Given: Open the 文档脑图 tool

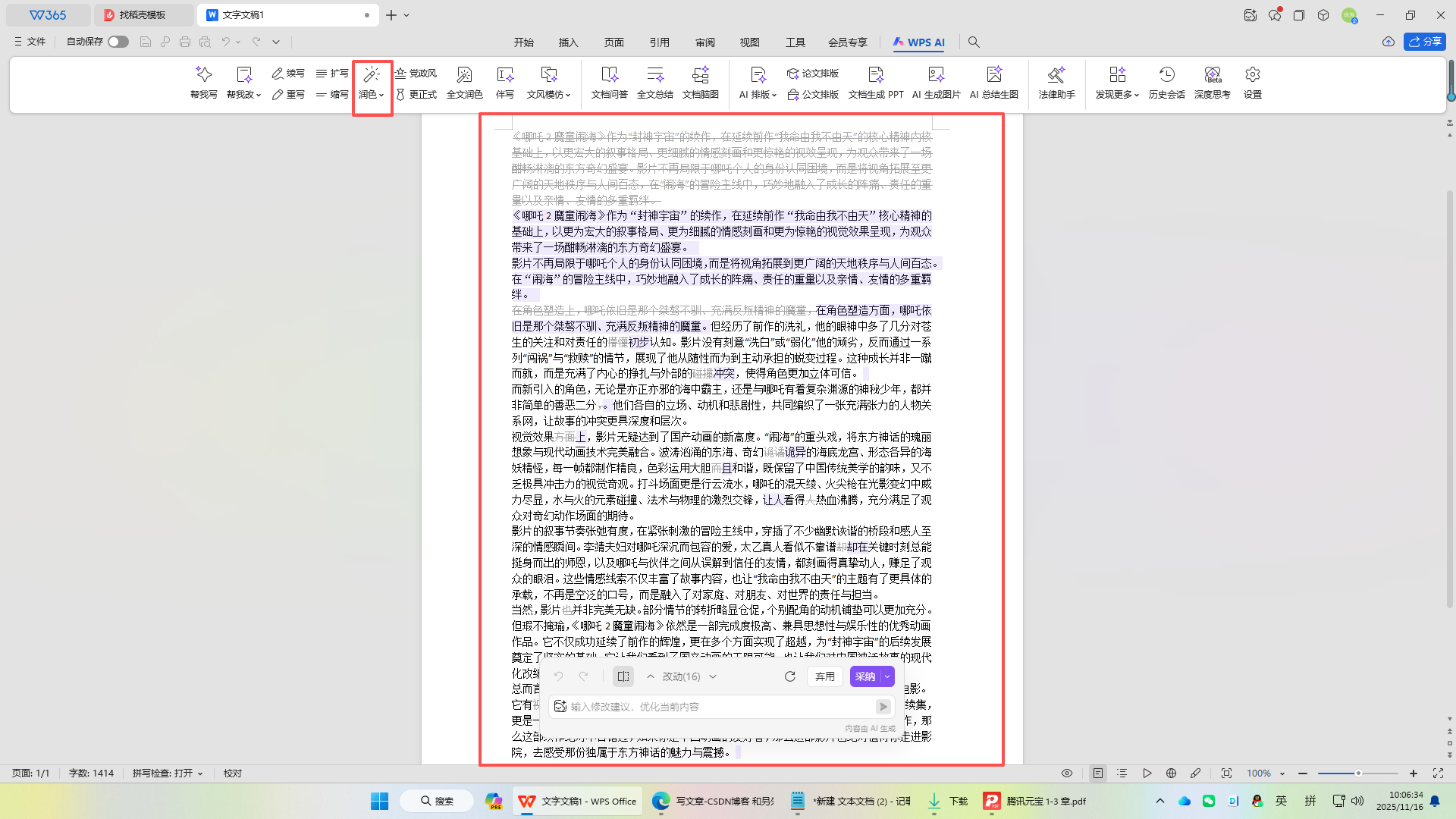Looking at the screenshot, I should pyautogui.click(x=700, y=82).
